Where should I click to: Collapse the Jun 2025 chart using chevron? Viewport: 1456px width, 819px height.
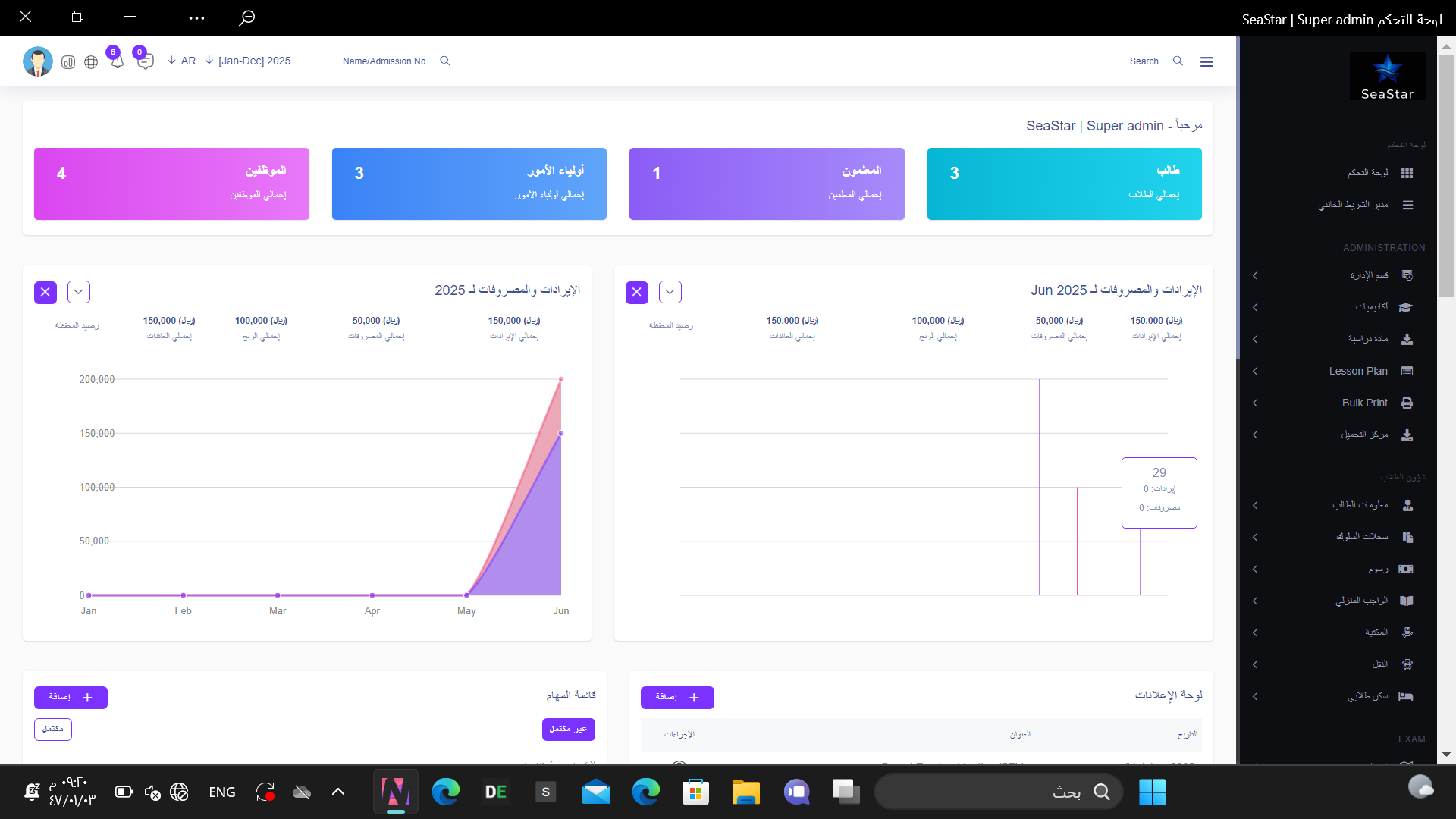point(670,292)
